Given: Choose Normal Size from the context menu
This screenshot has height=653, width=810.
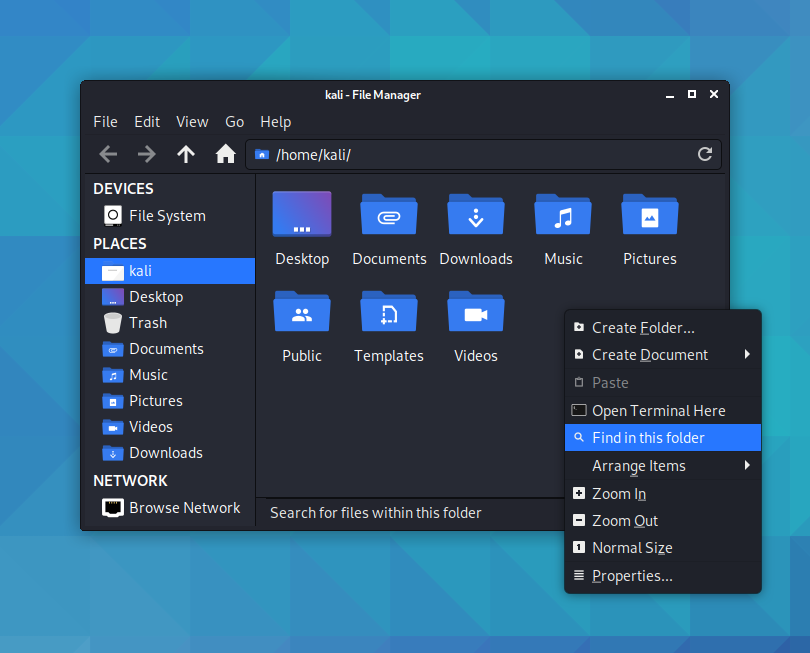Looking at the screenshot, I should pos(663,548).
